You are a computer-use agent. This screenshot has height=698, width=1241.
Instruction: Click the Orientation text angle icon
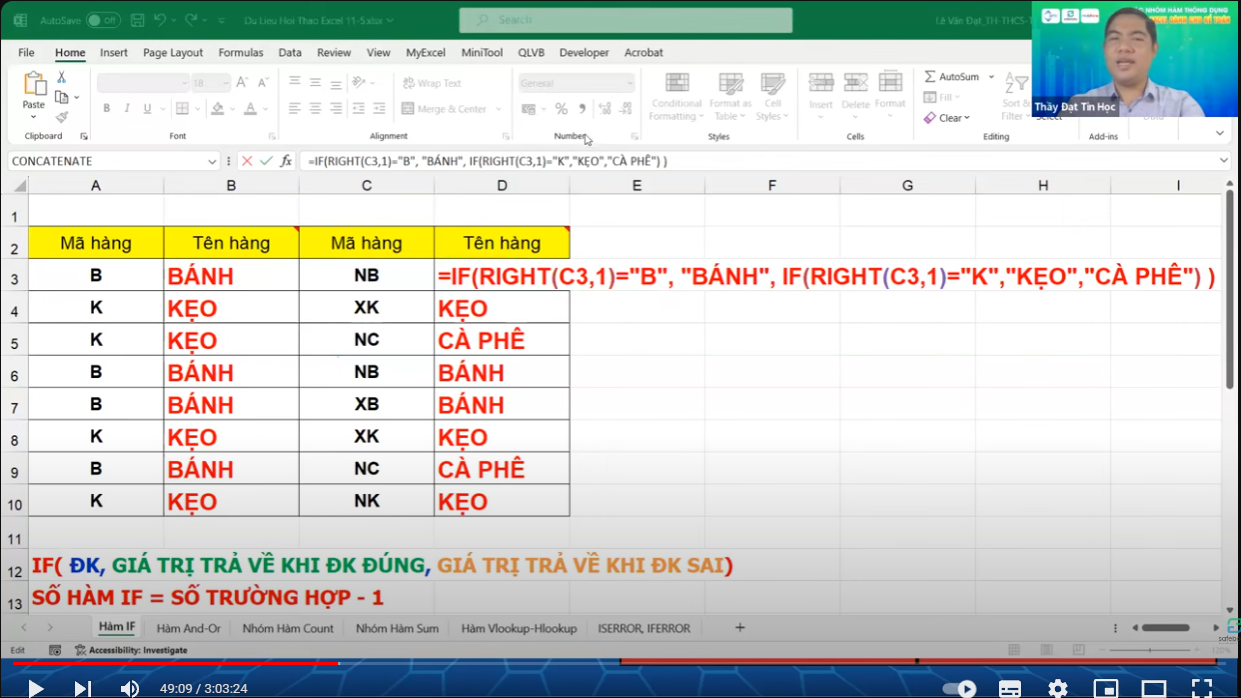point(359,82)
